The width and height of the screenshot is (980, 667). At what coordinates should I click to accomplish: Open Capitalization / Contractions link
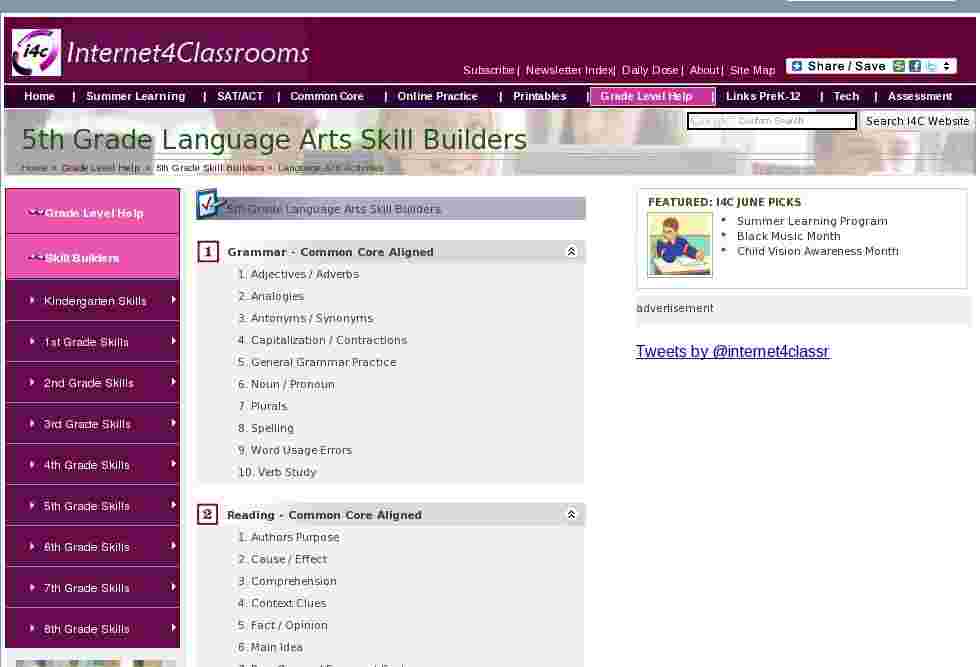tap(328, 340)
